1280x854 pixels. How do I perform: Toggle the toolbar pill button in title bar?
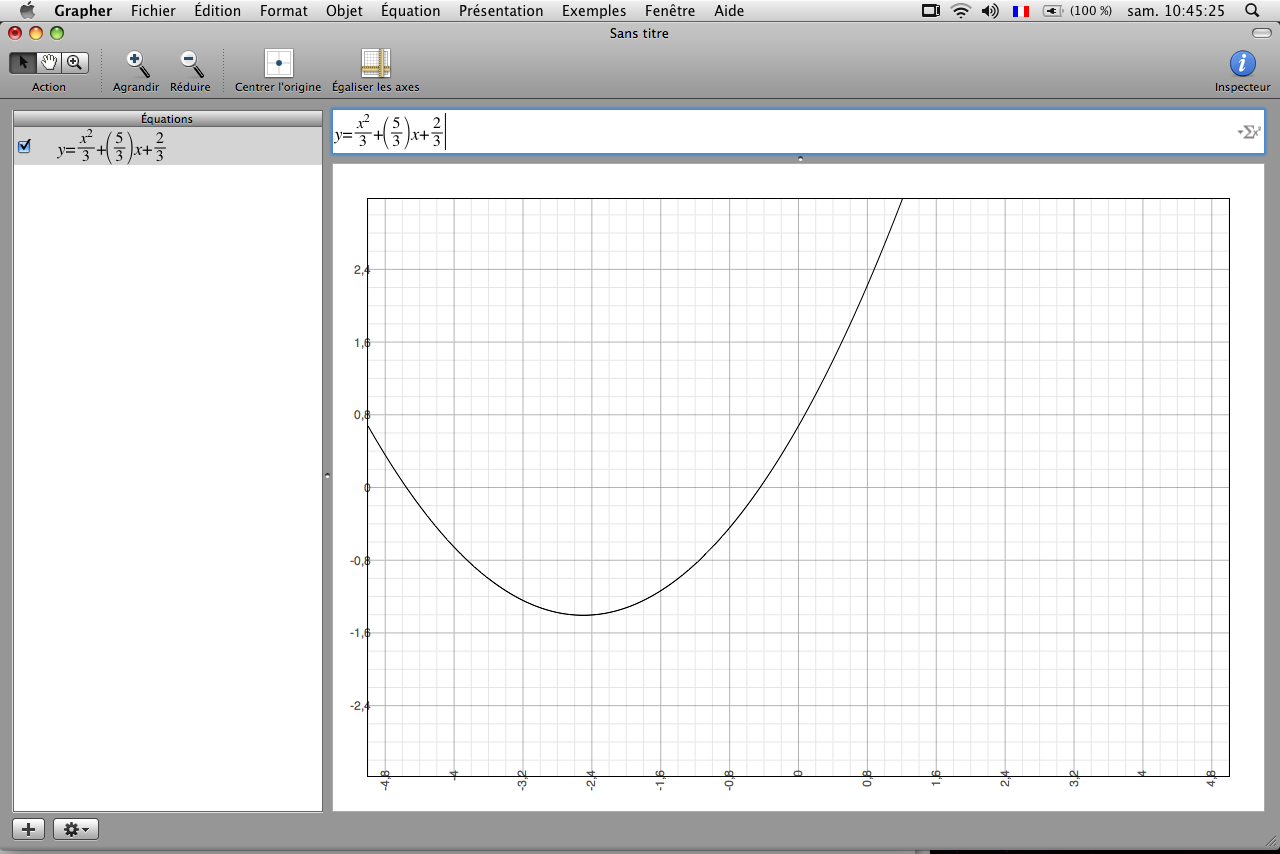(1261, 33)
